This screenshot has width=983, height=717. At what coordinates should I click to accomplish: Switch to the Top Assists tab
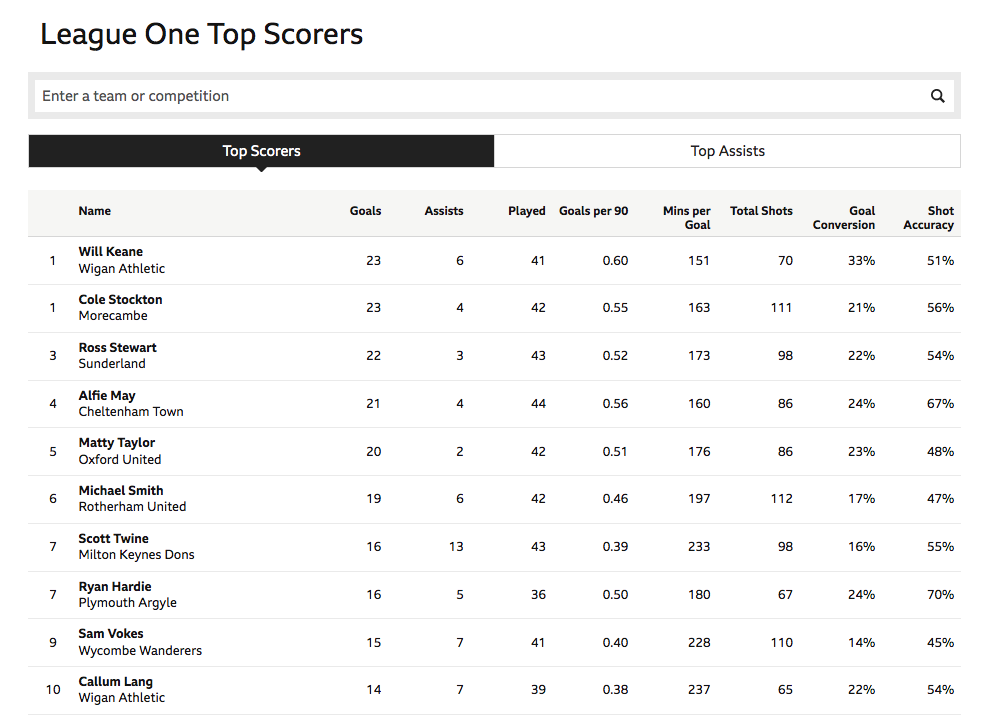click(727, 151)
